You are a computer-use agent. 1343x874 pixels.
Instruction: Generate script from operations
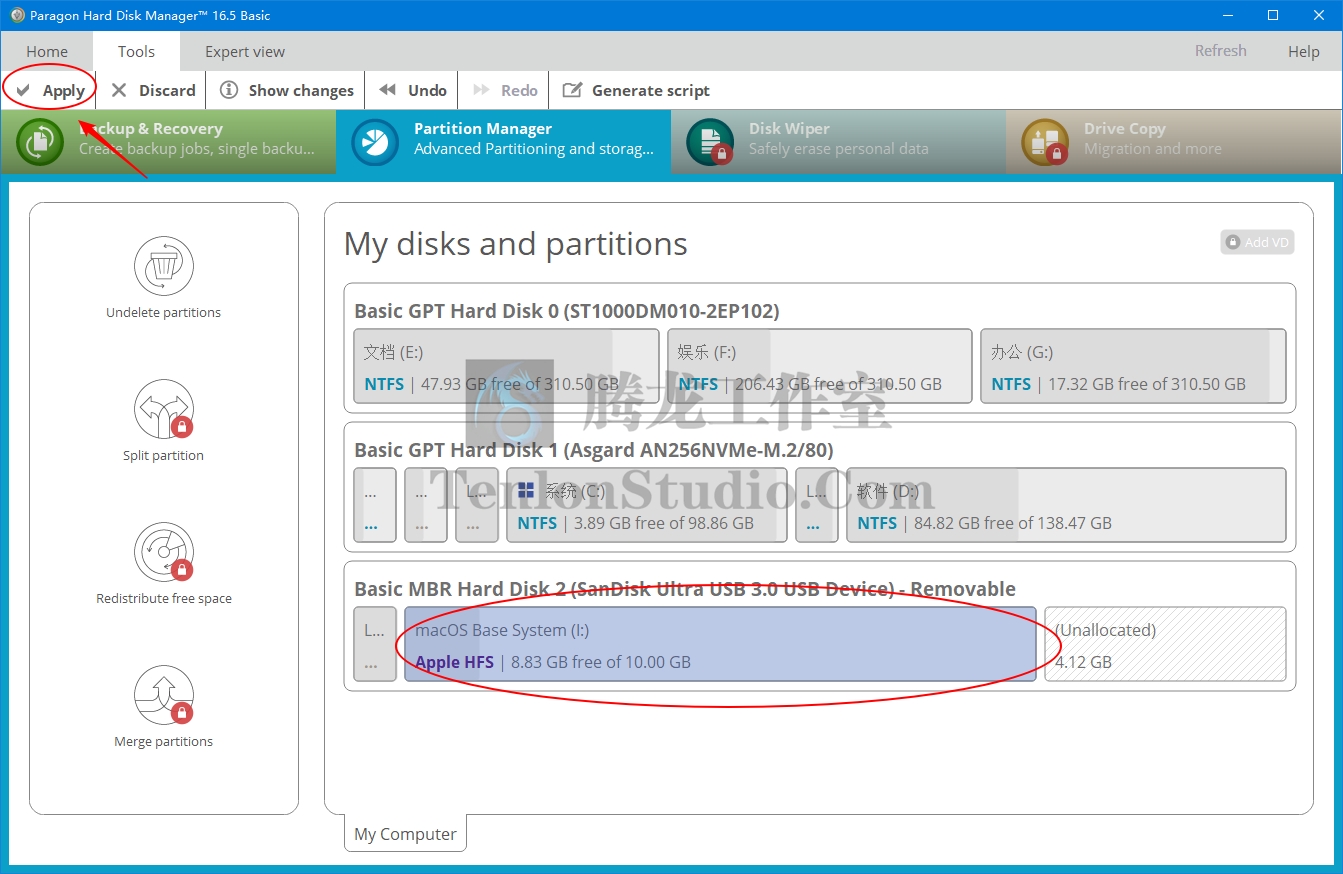coord(636,90)
